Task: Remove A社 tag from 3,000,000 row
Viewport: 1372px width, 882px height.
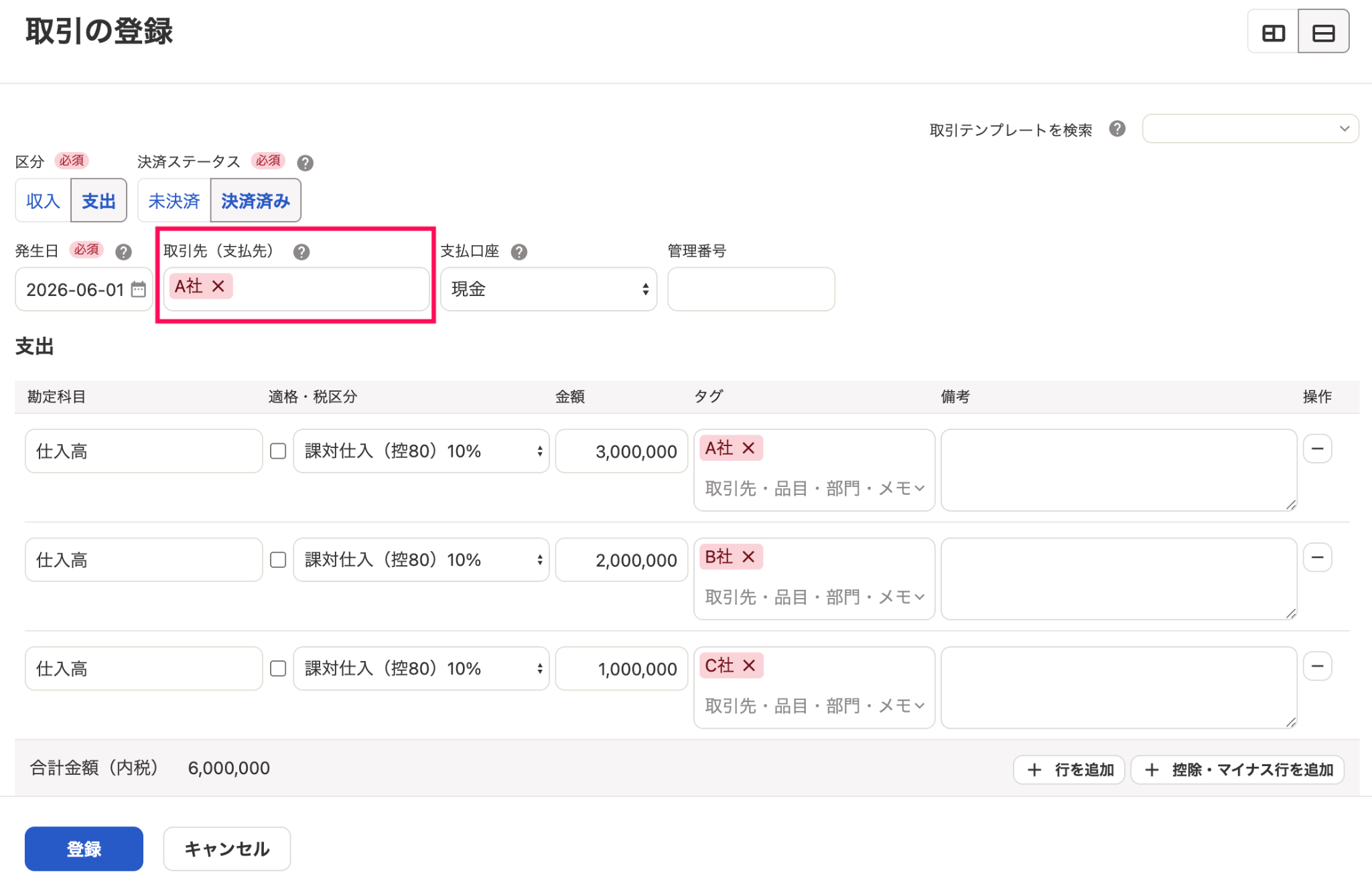Action: point(748,448)
